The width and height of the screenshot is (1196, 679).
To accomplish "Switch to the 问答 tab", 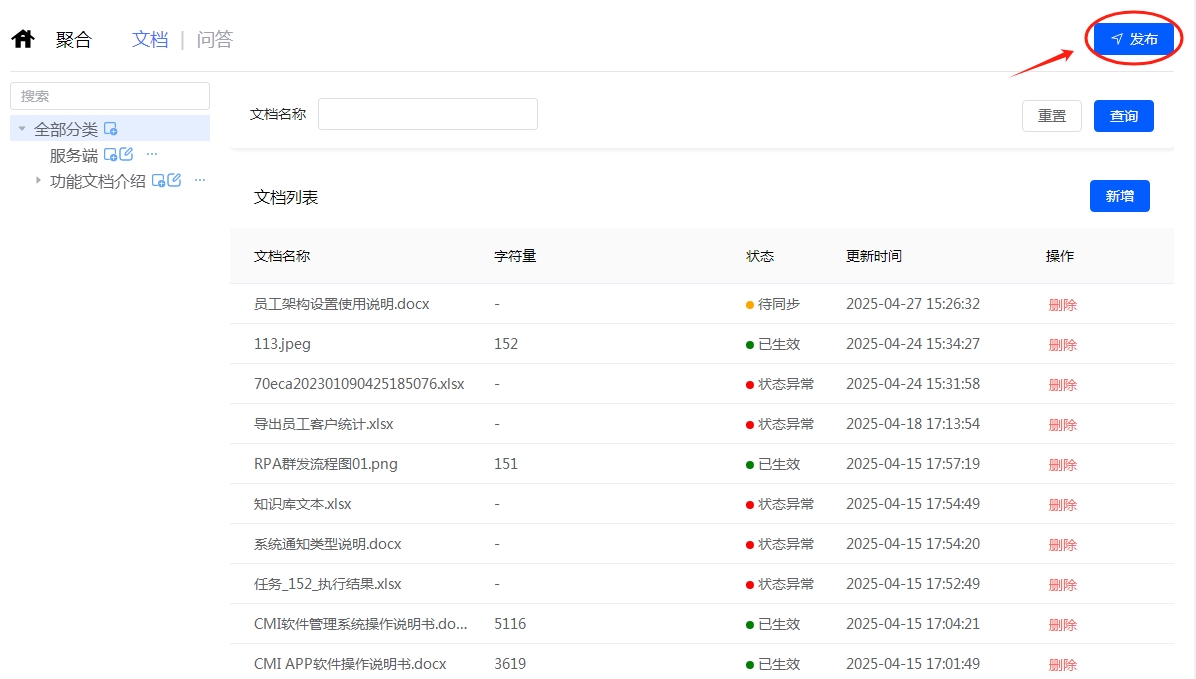I will tap(213, 39).
